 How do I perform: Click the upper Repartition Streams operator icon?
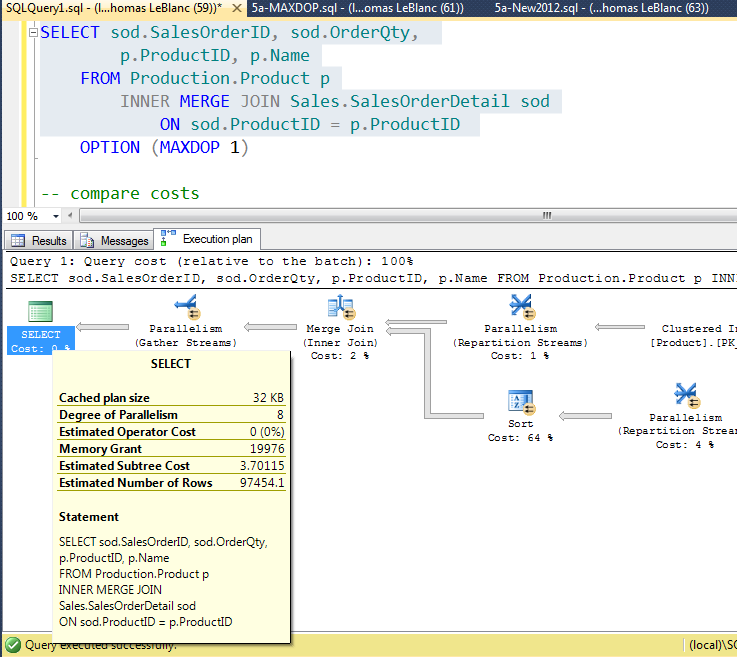coord(522,307)
